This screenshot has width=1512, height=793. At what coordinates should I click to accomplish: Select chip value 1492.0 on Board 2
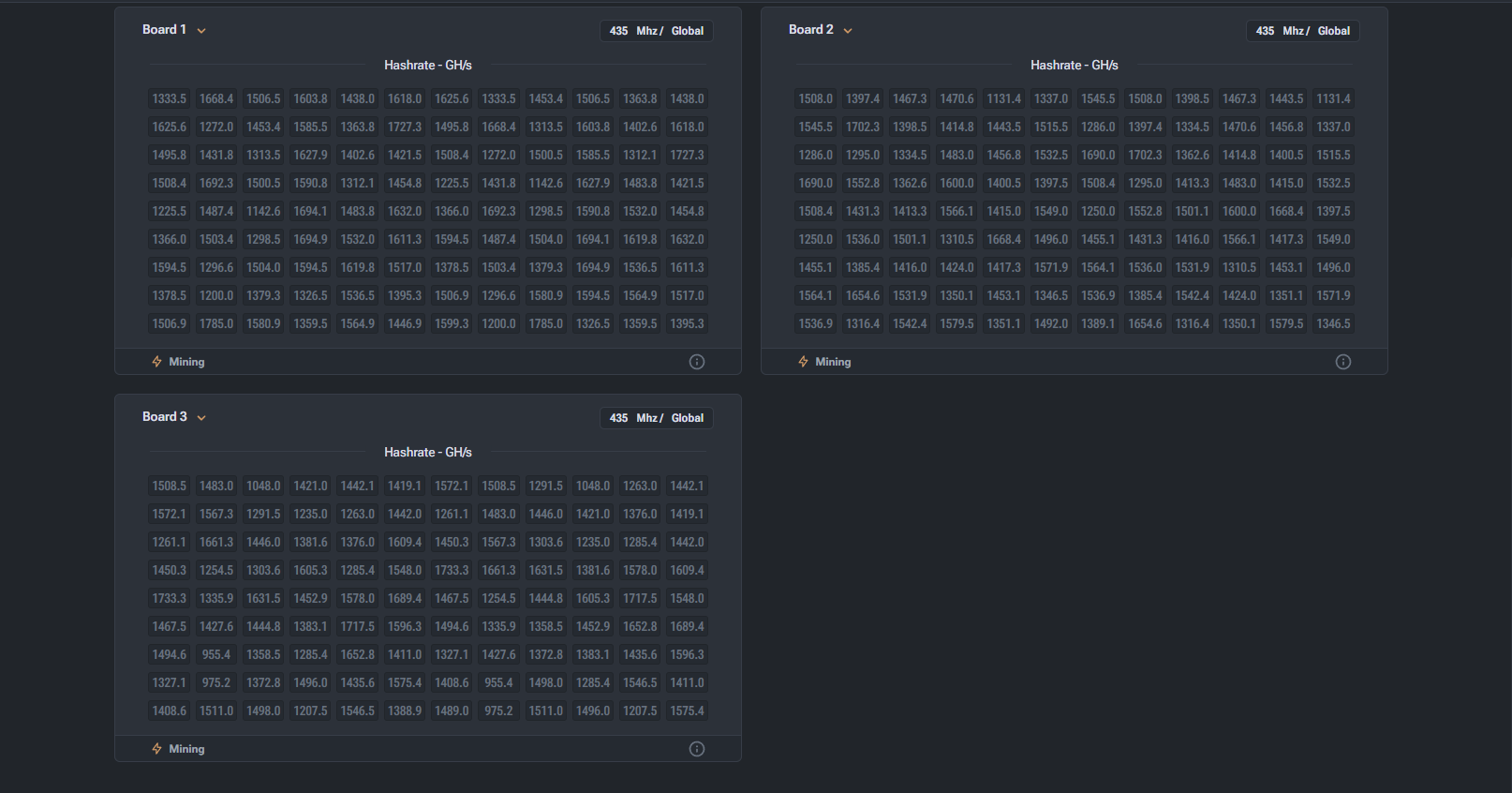1051,323
